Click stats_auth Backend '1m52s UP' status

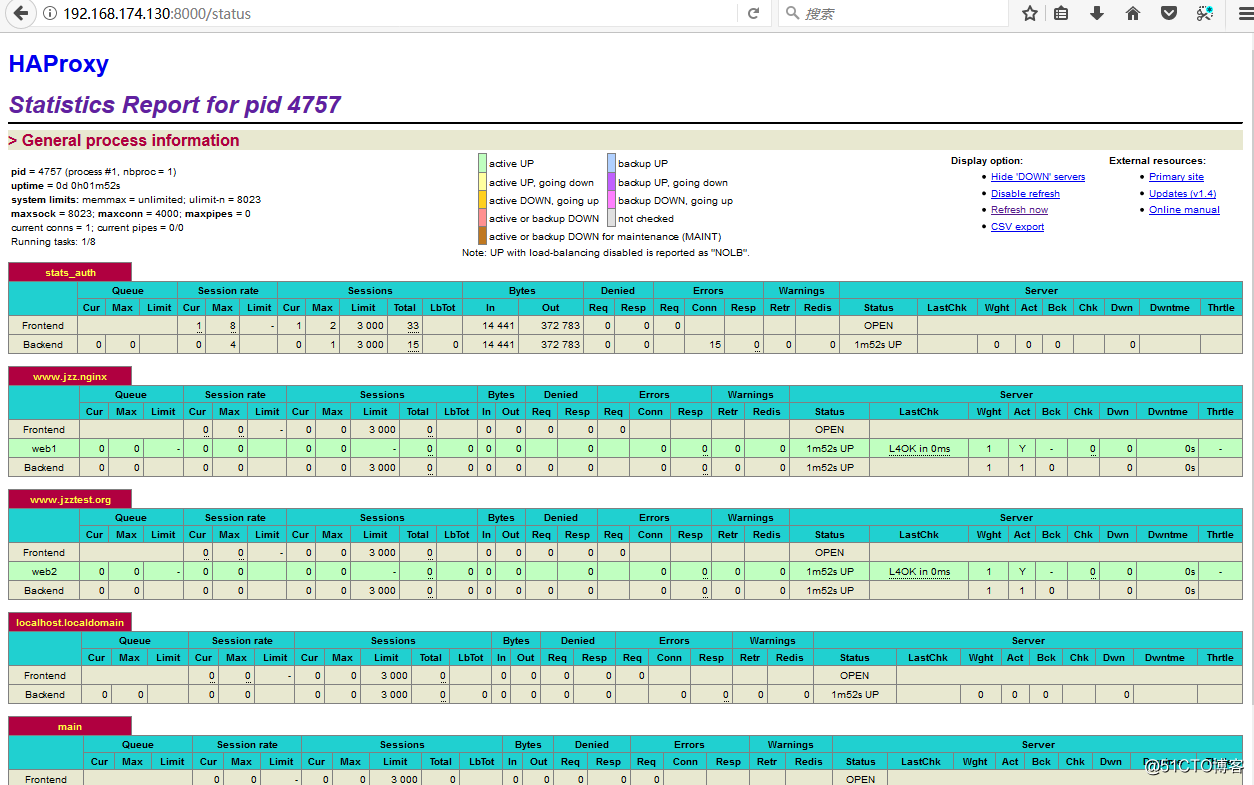878,344
